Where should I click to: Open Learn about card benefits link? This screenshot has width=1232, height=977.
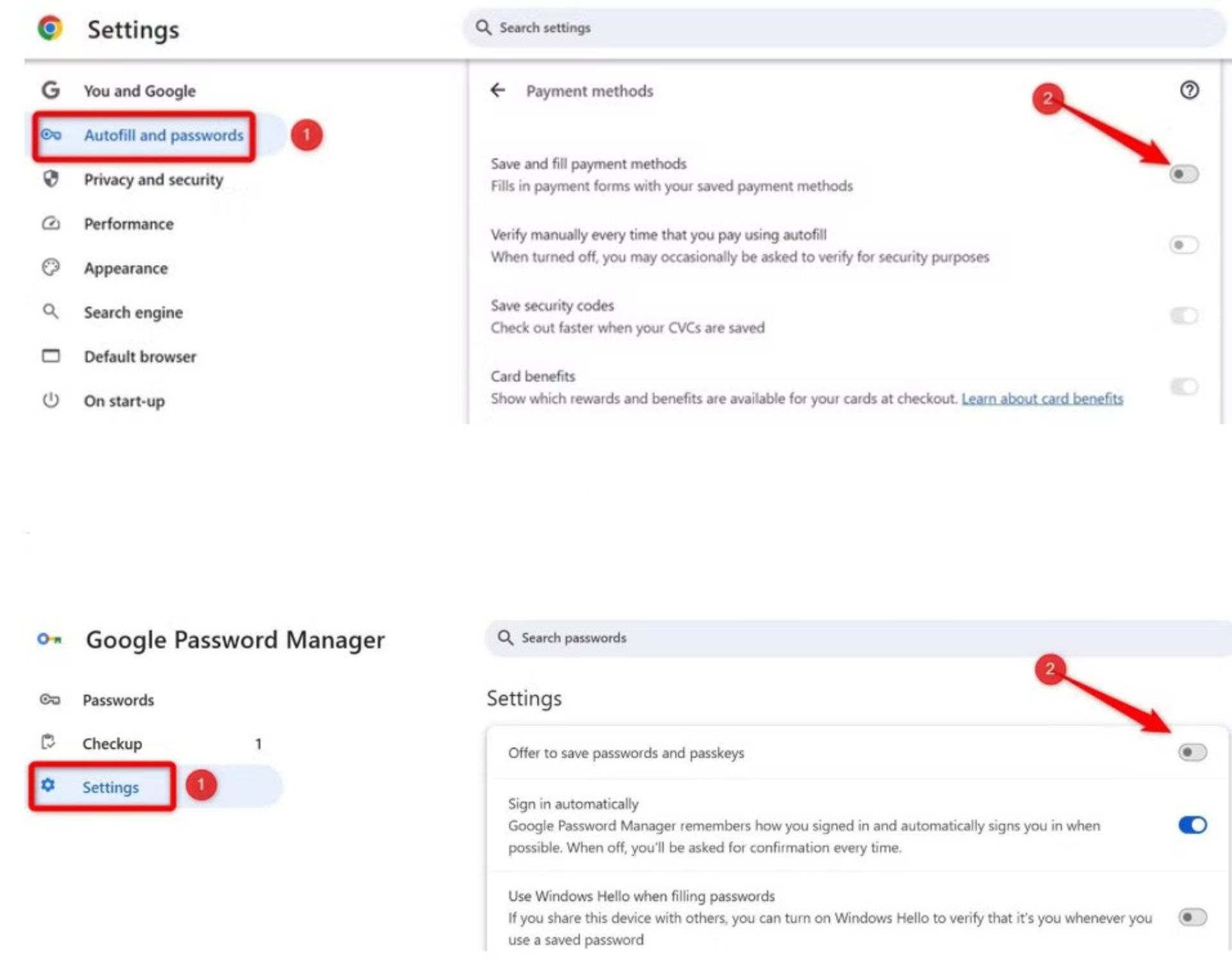(1042, 399)
